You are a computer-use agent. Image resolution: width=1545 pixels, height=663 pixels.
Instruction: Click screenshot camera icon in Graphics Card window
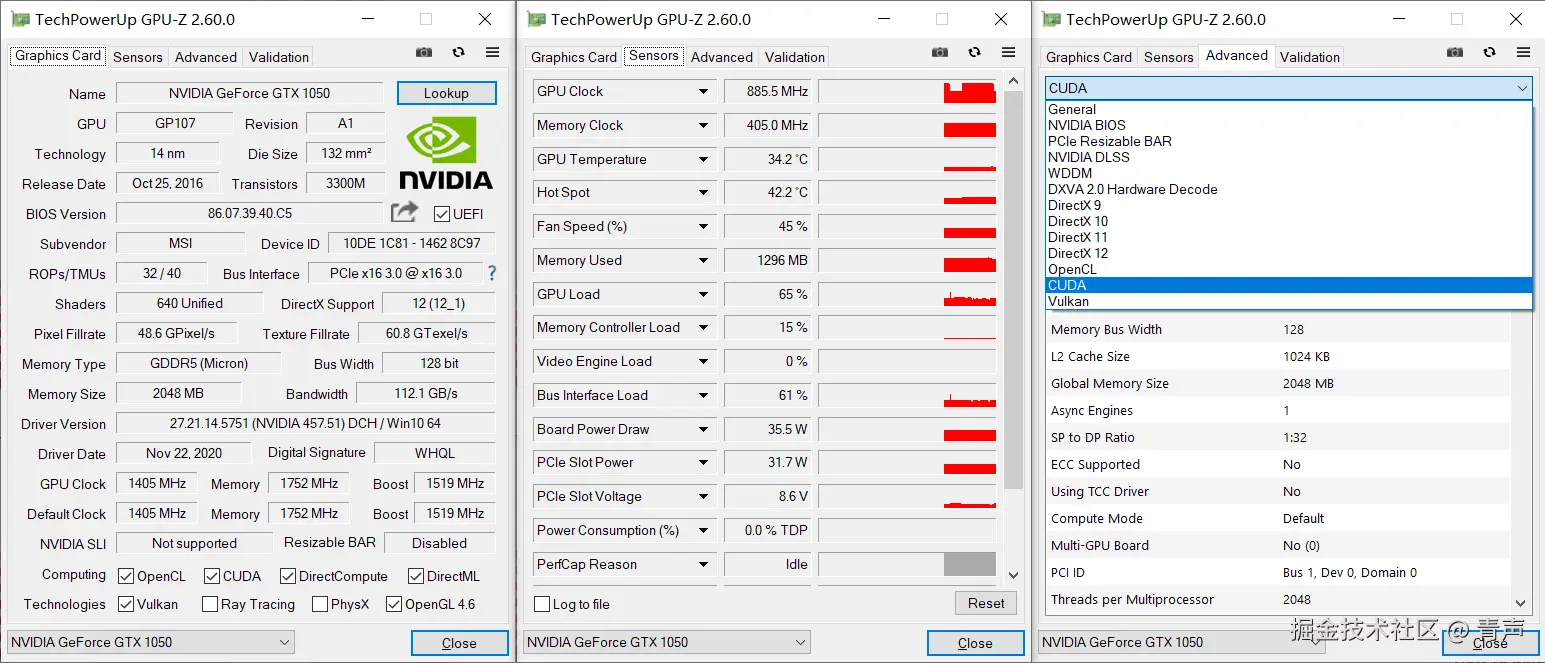pos(424,52)
